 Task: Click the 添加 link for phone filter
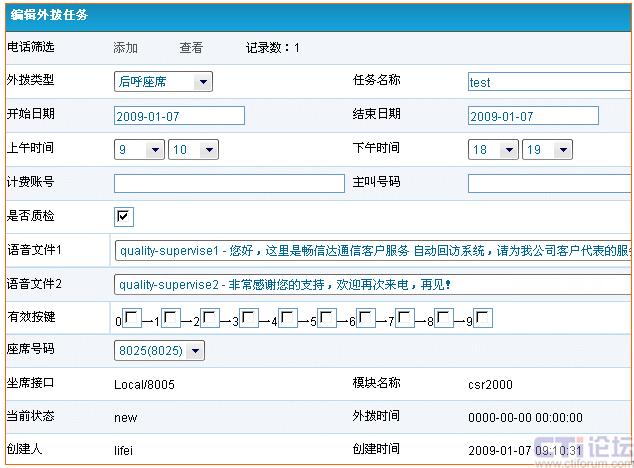click(x=126, y=48)
